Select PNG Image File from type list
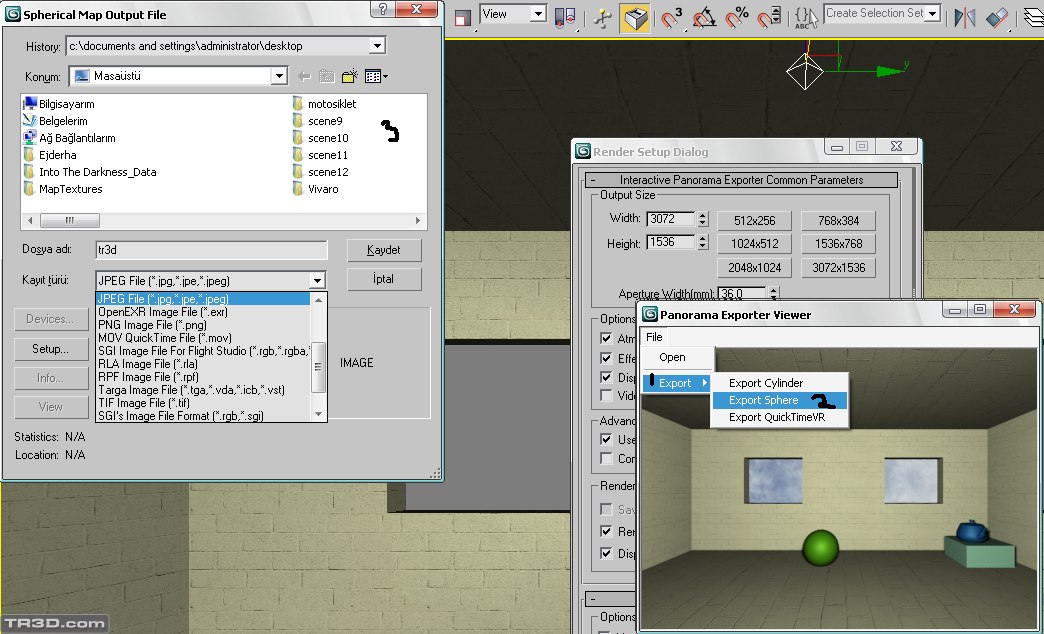1044x634 pixels. pyautogui.click(x=152, y=325)
